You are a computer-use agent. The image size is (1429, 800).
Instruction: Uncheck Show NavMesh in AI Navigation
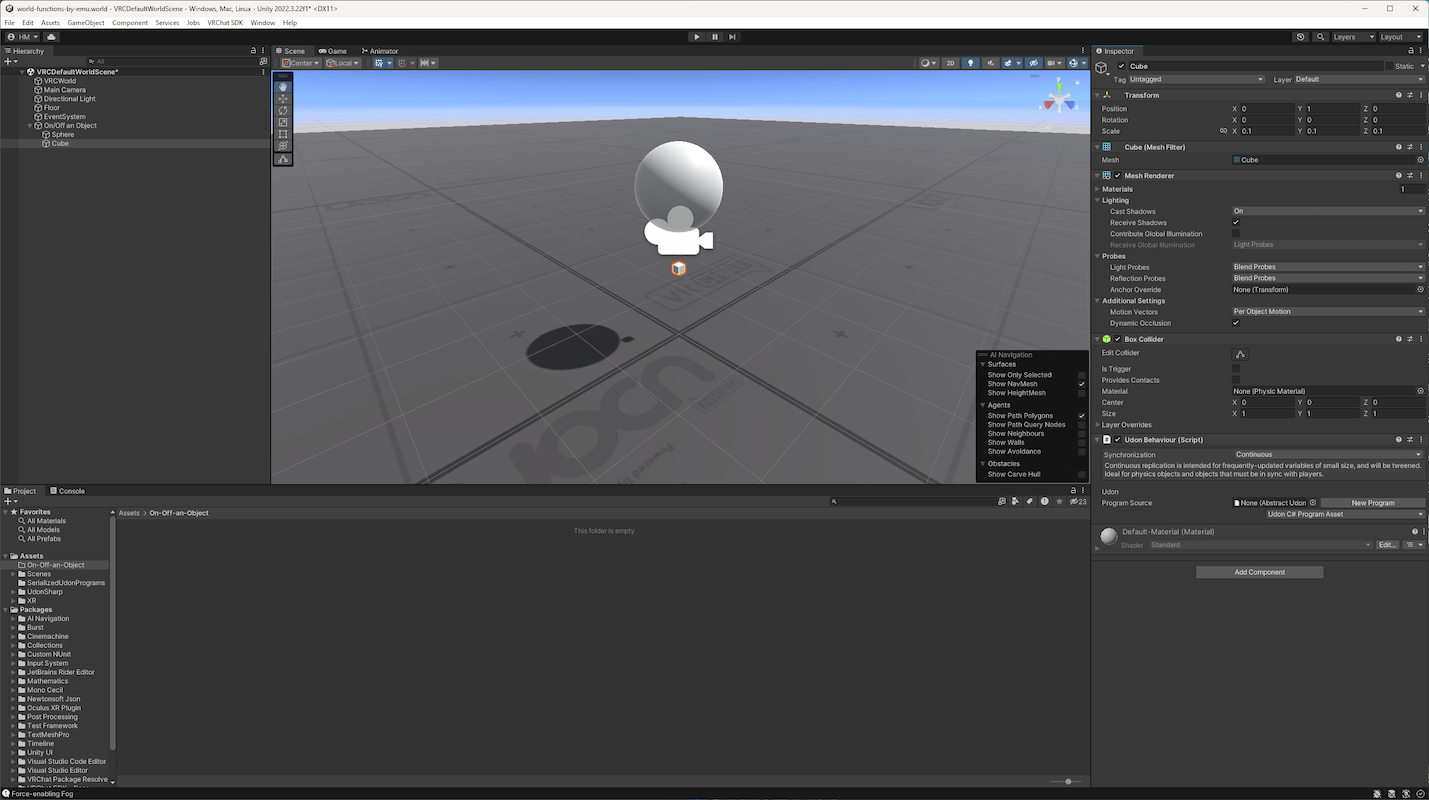(x=1081, y=384)
